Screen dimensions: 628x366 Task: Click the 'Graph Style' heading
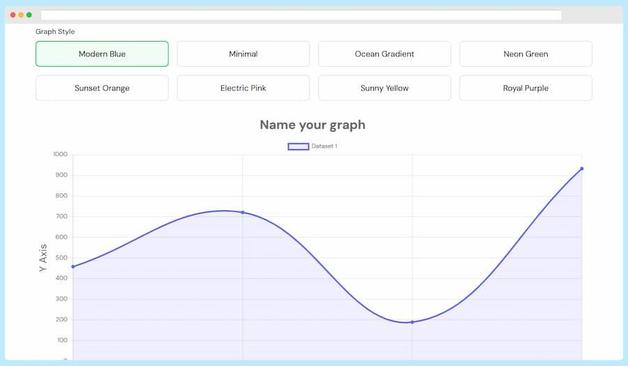[x=55, y=31]
